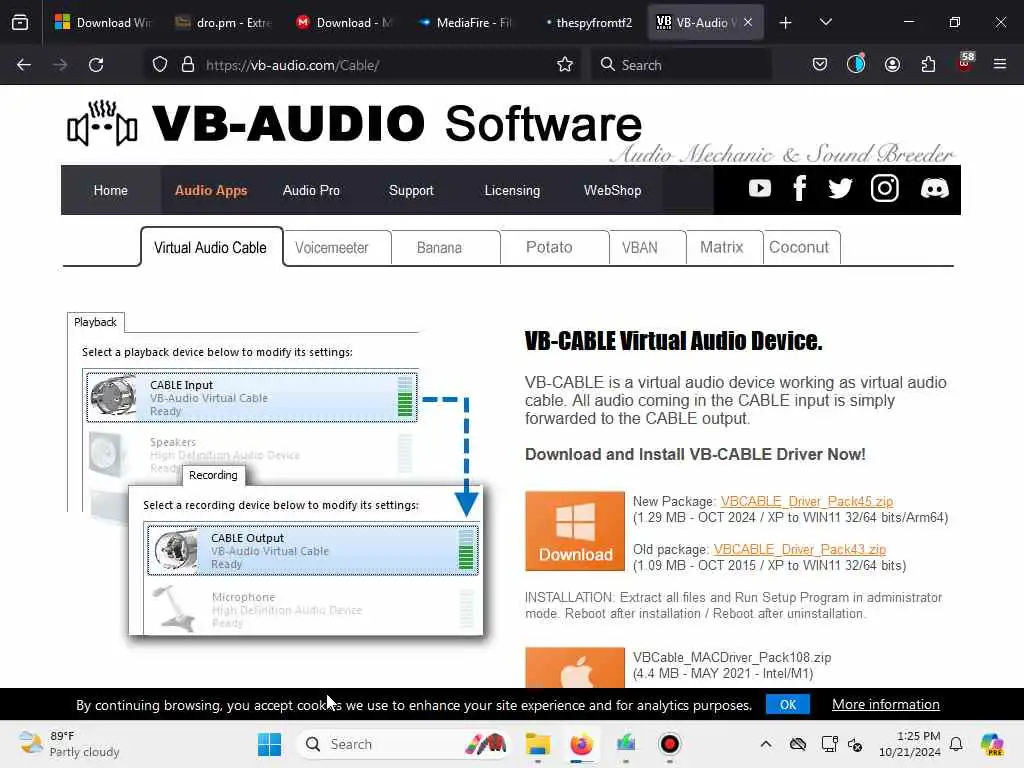The width and height of the screenshot is (1024, 768).
Task: Click the VB-AUDIO Software title banner
Action: (397, 123)
